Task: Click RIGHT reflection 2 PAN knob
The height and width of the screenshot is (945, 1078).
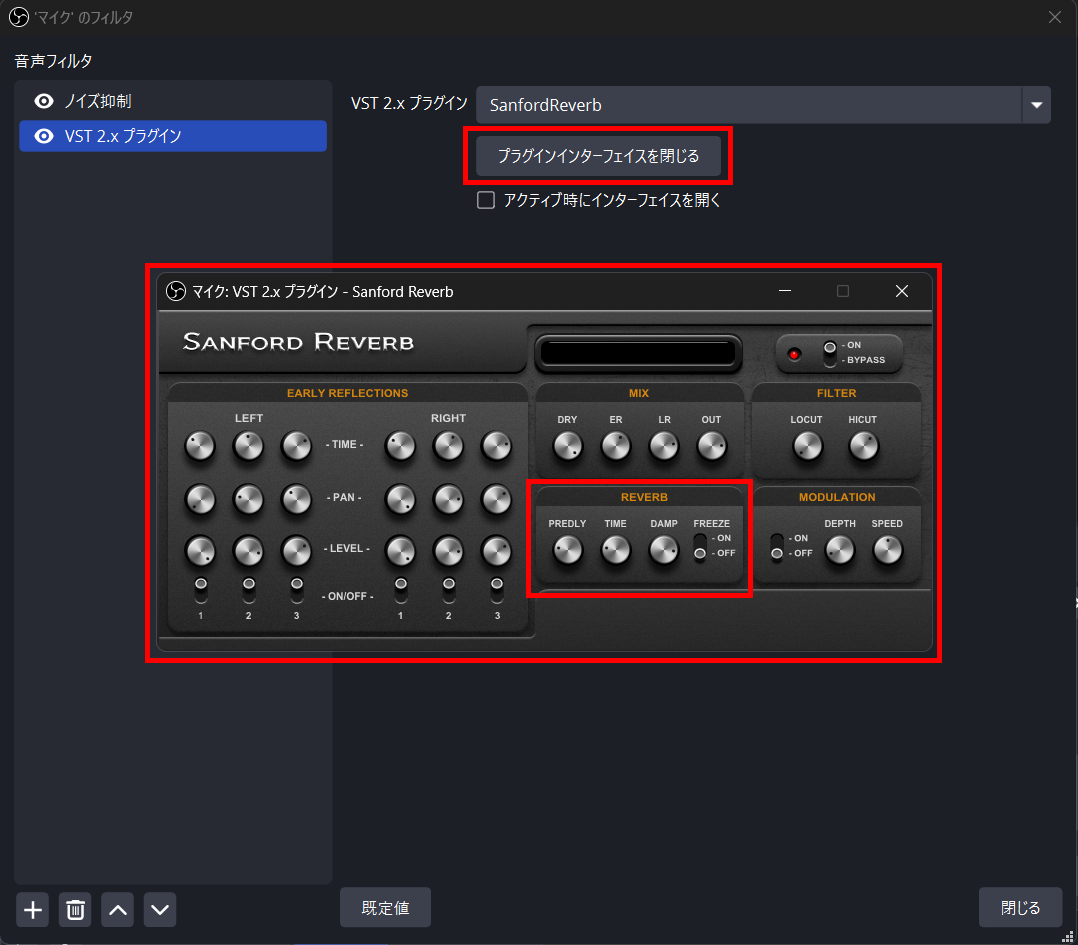Action: click(x=448, y=499)
